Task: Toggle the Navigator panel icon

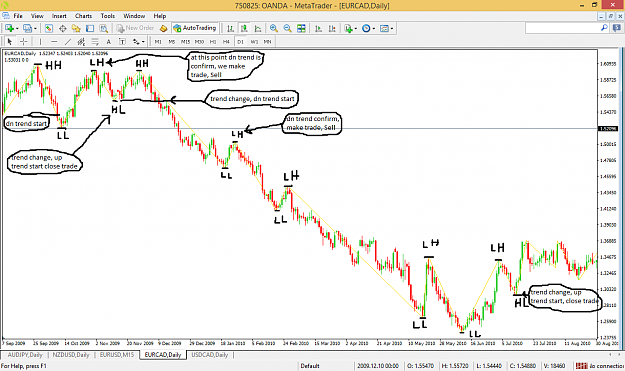Action: click(x=76, y=28)
